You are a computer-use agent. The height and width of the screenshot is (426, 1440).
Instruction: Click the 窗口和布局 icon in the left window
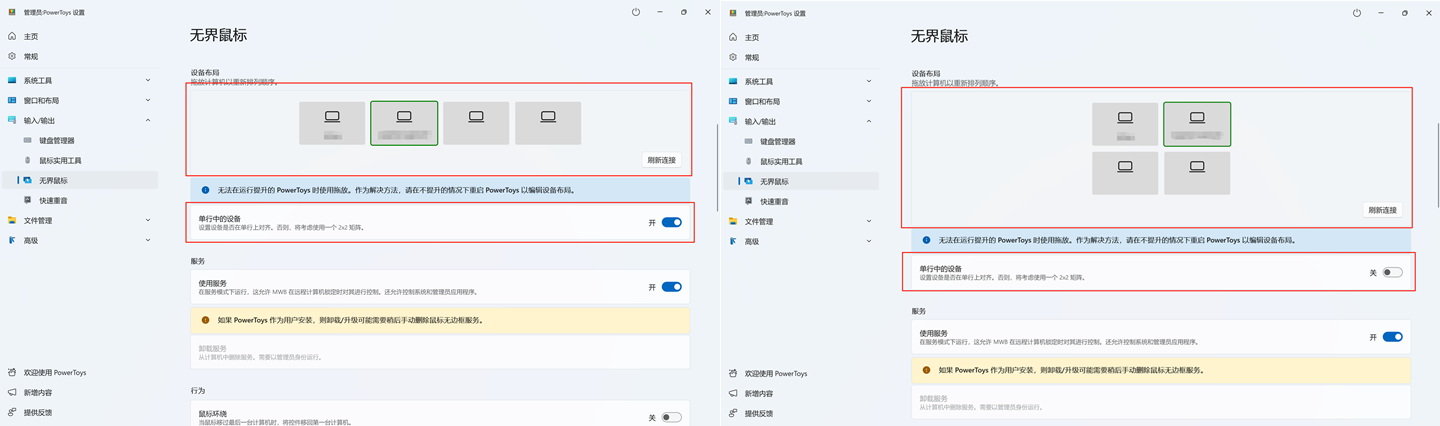click(x=12, y=100)
